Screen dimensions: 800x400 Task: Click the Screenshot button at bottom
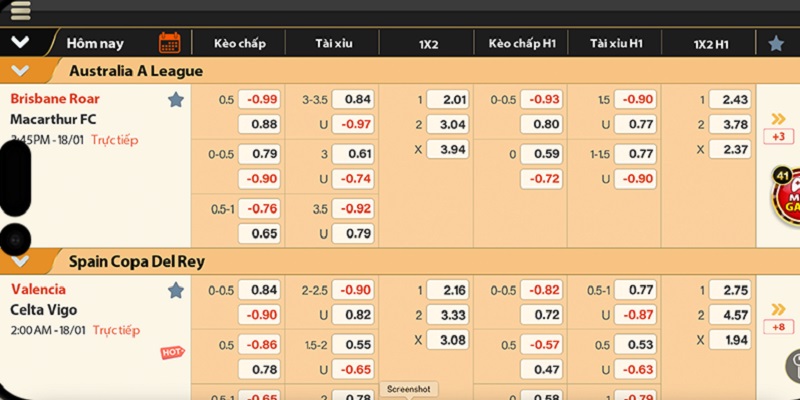408,390
